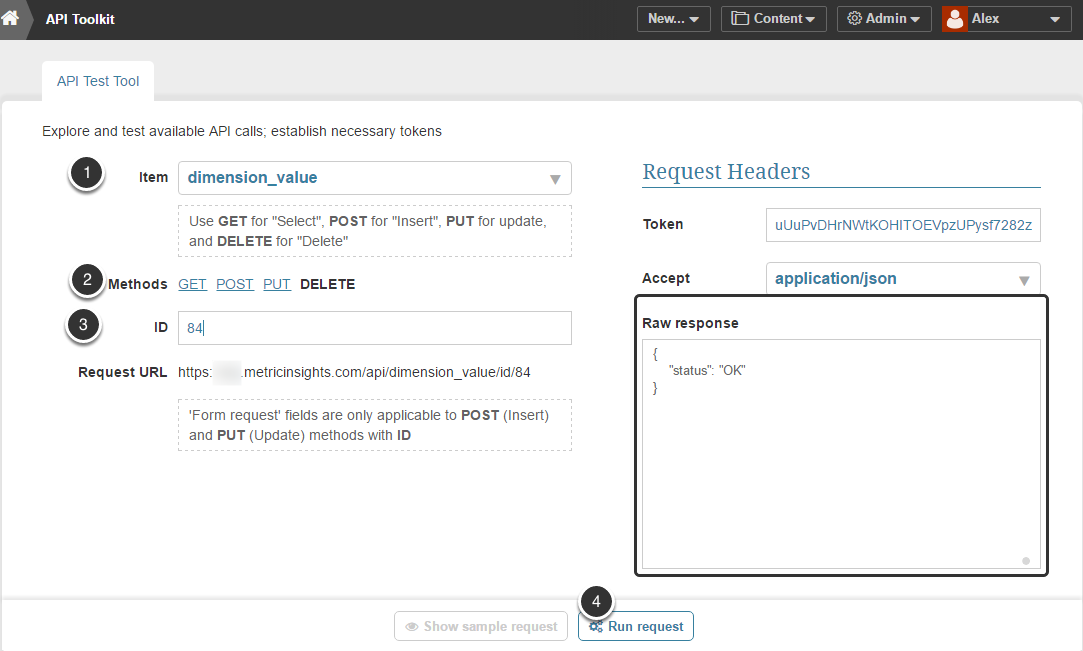Click step 4 numbered marker
Screen dimensions: 1083x651
coord(596,601)
